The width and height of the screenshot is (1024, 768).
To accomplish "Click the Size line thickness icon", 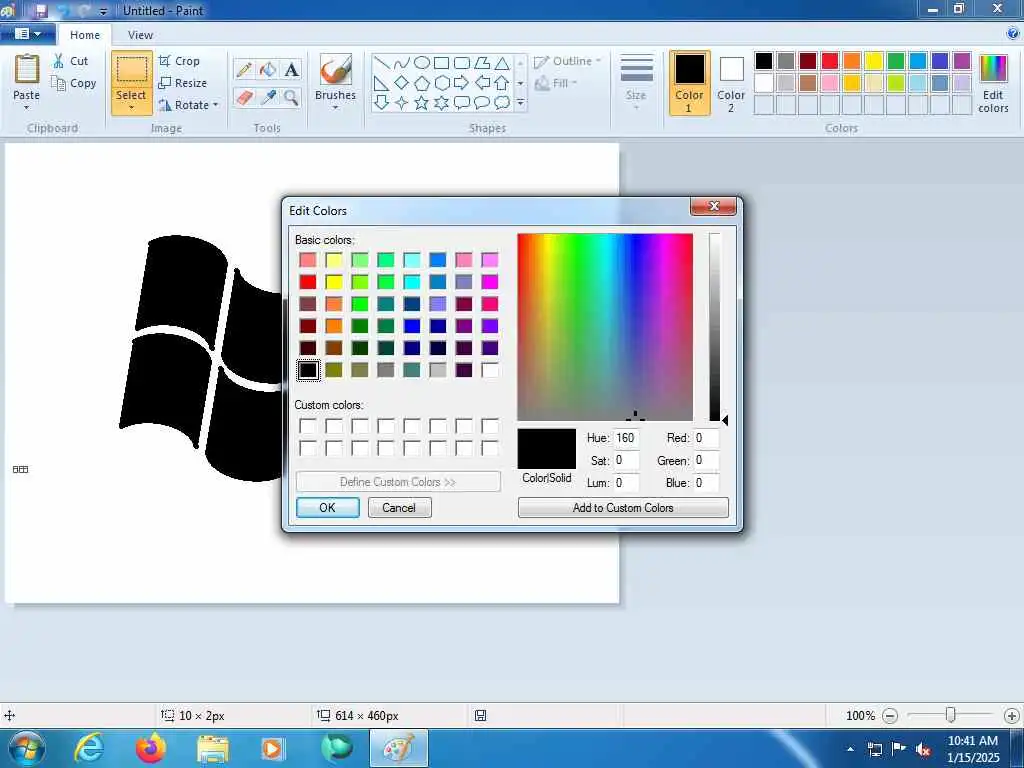I will (x=636, y=69).
